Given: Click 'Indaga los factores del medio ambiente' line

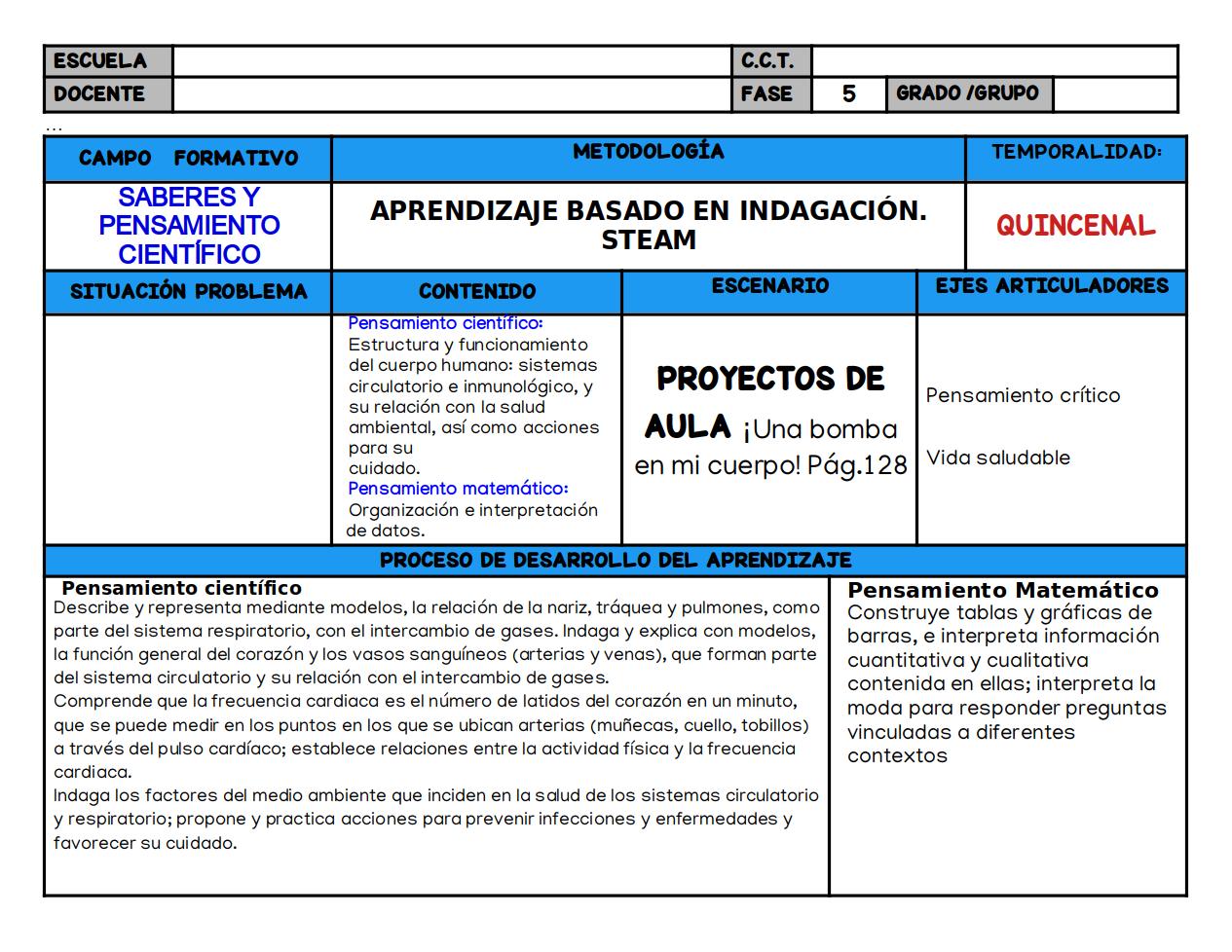Looking at the screenshot, I should click(x=436, y=795).
